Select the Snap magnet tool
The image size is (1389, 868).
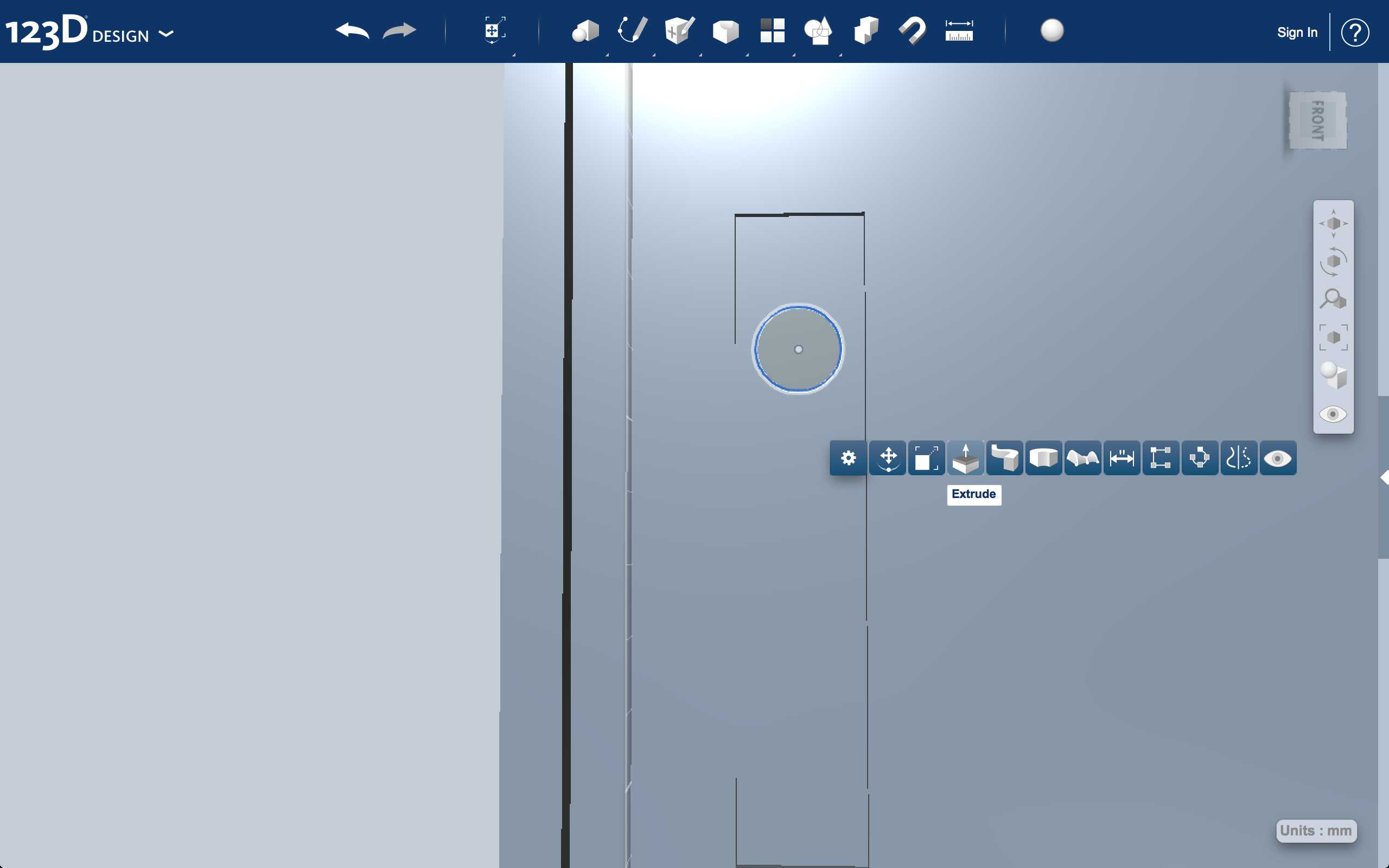point(912,31)
